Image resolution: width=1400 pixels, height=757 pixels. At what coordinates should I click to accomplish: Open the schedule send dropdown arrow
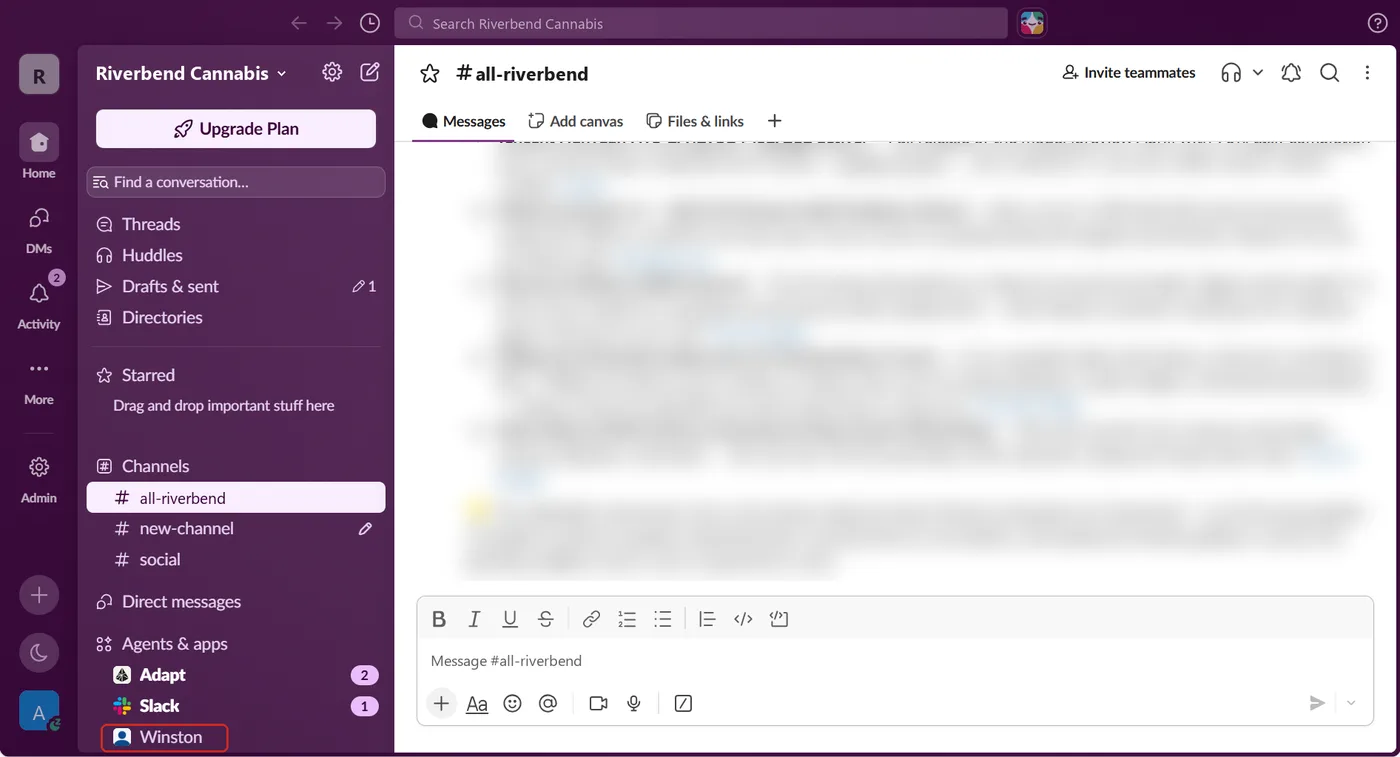[x=1351, y=703]
